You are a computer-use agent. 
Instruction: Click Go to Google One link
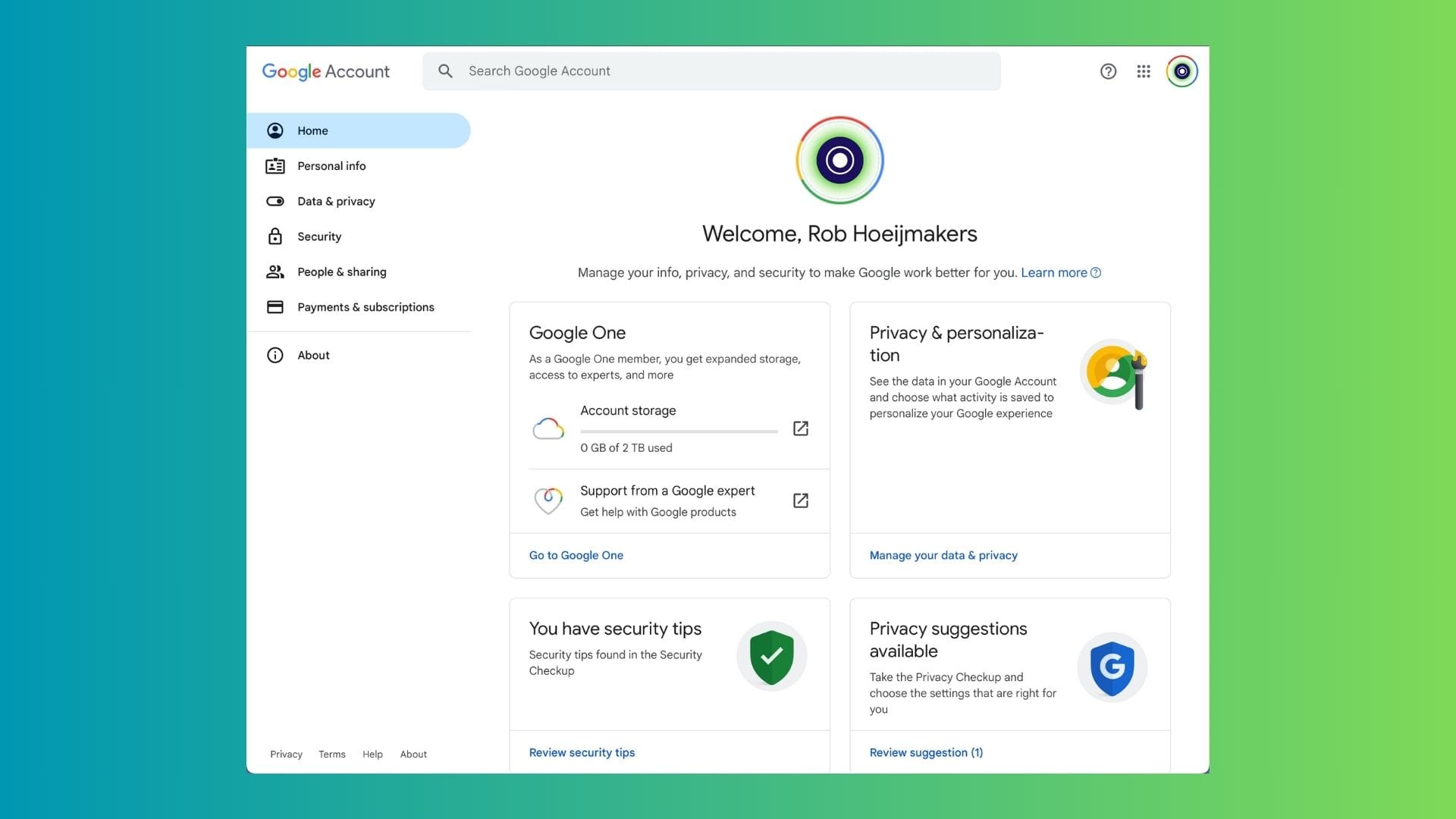coord(576,555)
